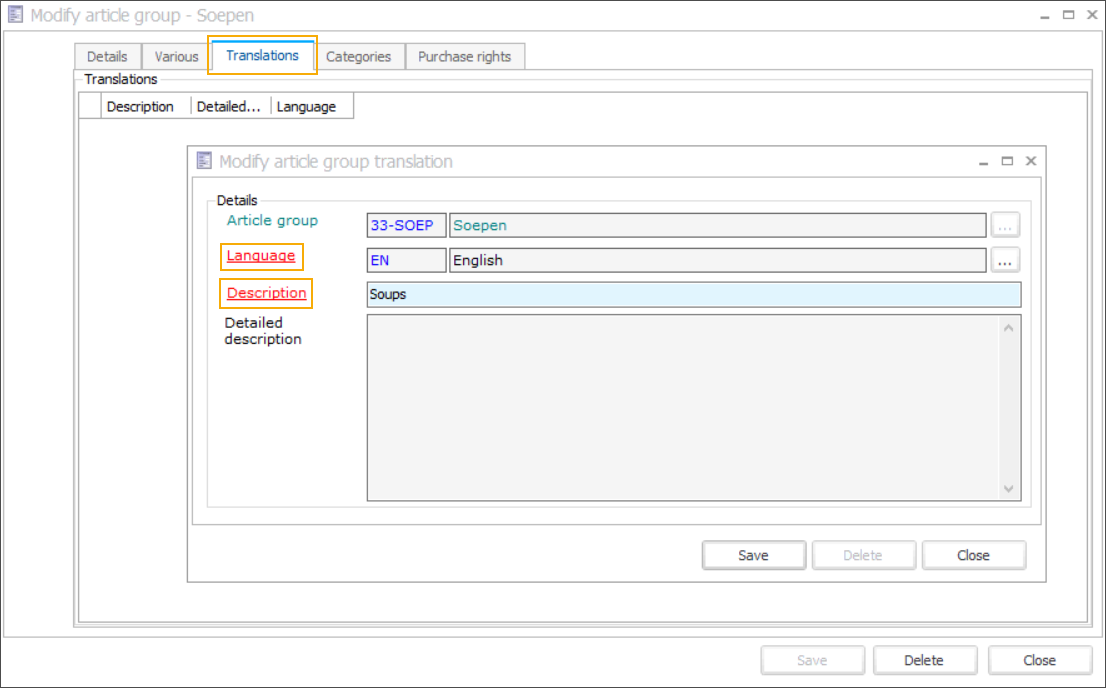
Task: Switch to Purchase rights tab
Action: point(464,57)
